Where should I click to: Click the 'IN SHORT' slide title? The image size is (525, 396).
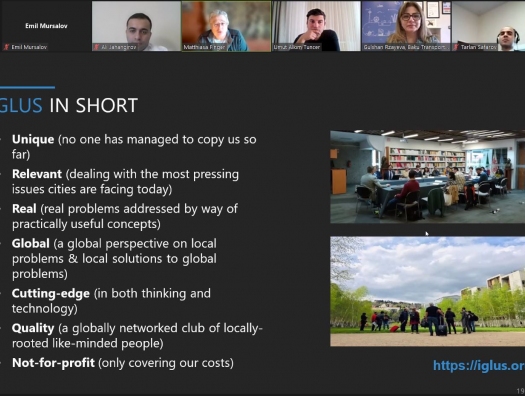[94, 105]
